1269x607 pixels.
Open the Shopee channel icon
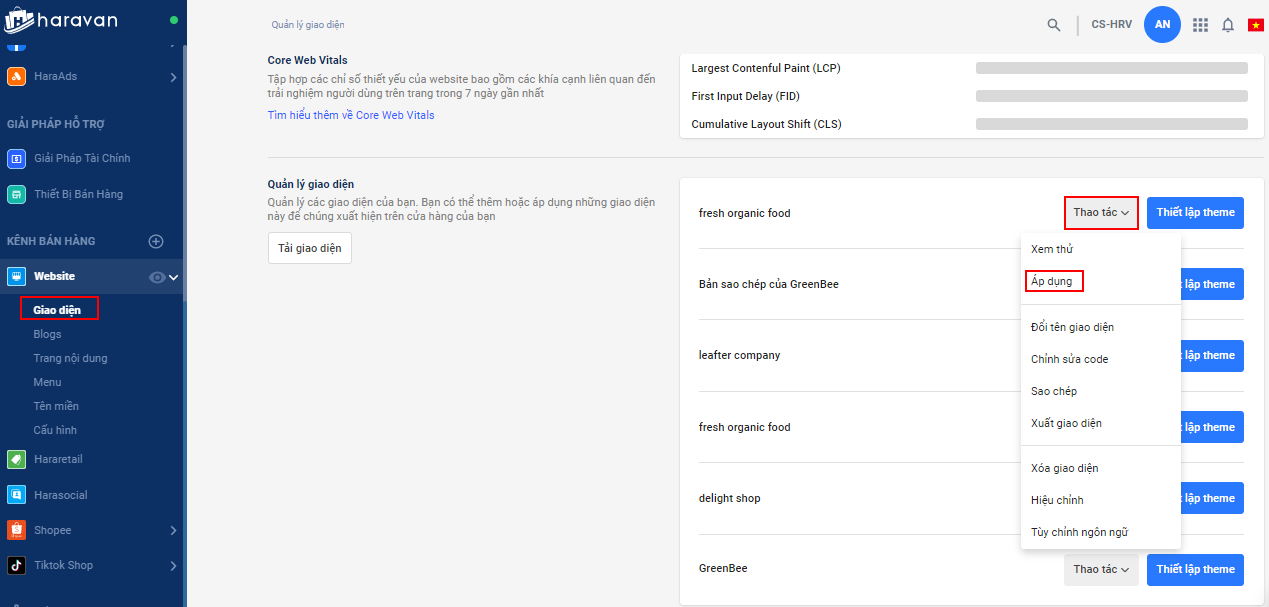[x=16, y=530]
